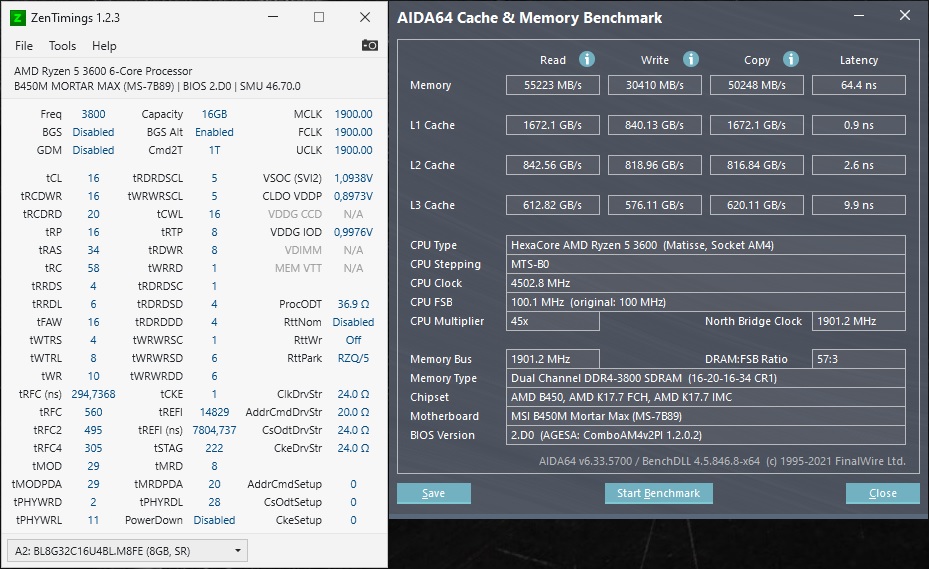Open the File menu in ZenTimings
Image resolution: width=929 pixels, height=569 pixels.
tap(24, 46)
